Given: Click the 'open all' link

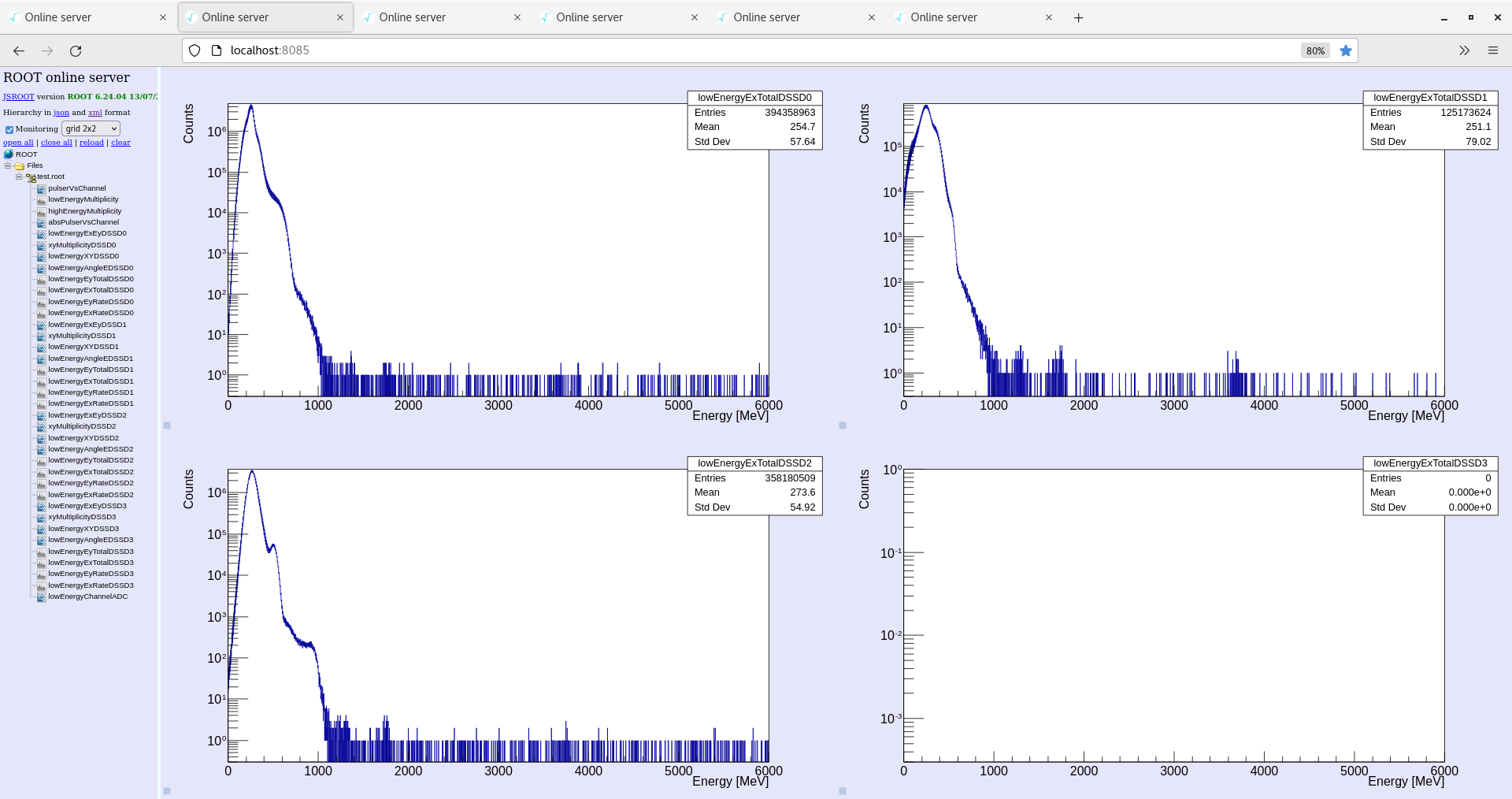Looking at the screenshot, I should pyautogui.click(x=18, y=143).
